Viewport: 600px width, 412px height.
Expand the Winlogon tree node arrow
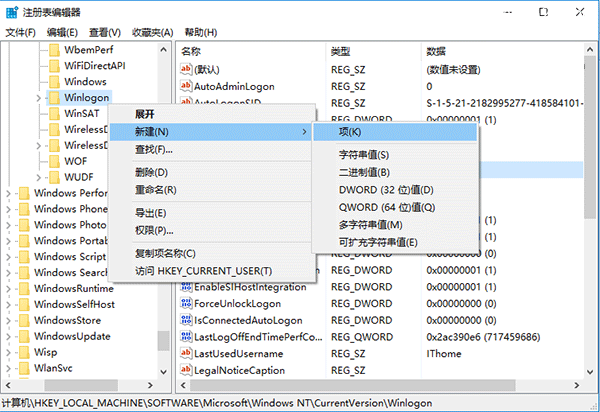[38, 98]
